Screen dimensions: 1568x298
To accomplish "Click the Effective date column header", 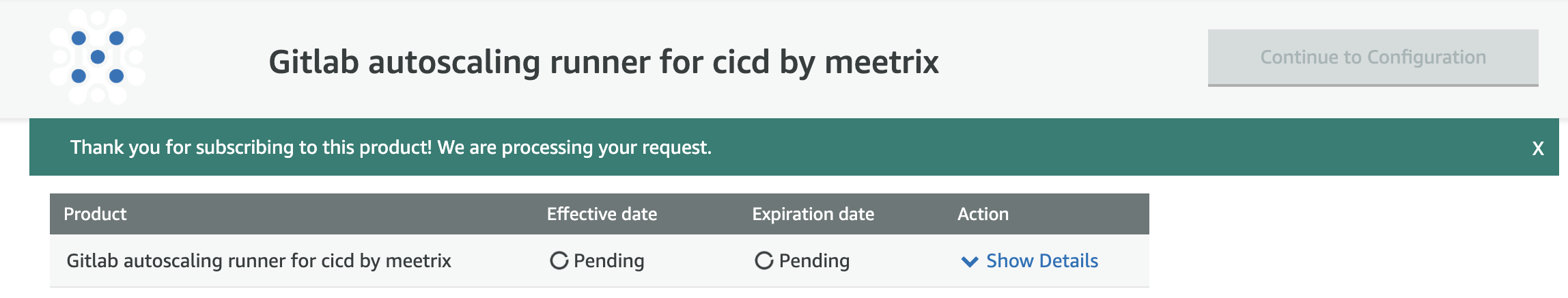I will click(602, 214).
